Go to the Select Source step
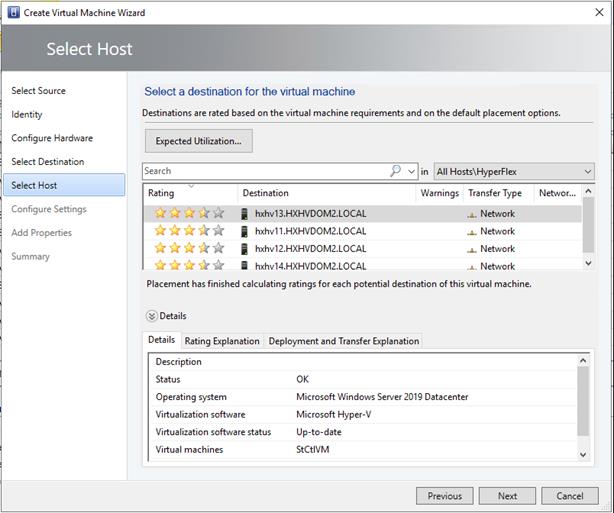614x513 pixels. pyautogui.click(x=38, y=91)
